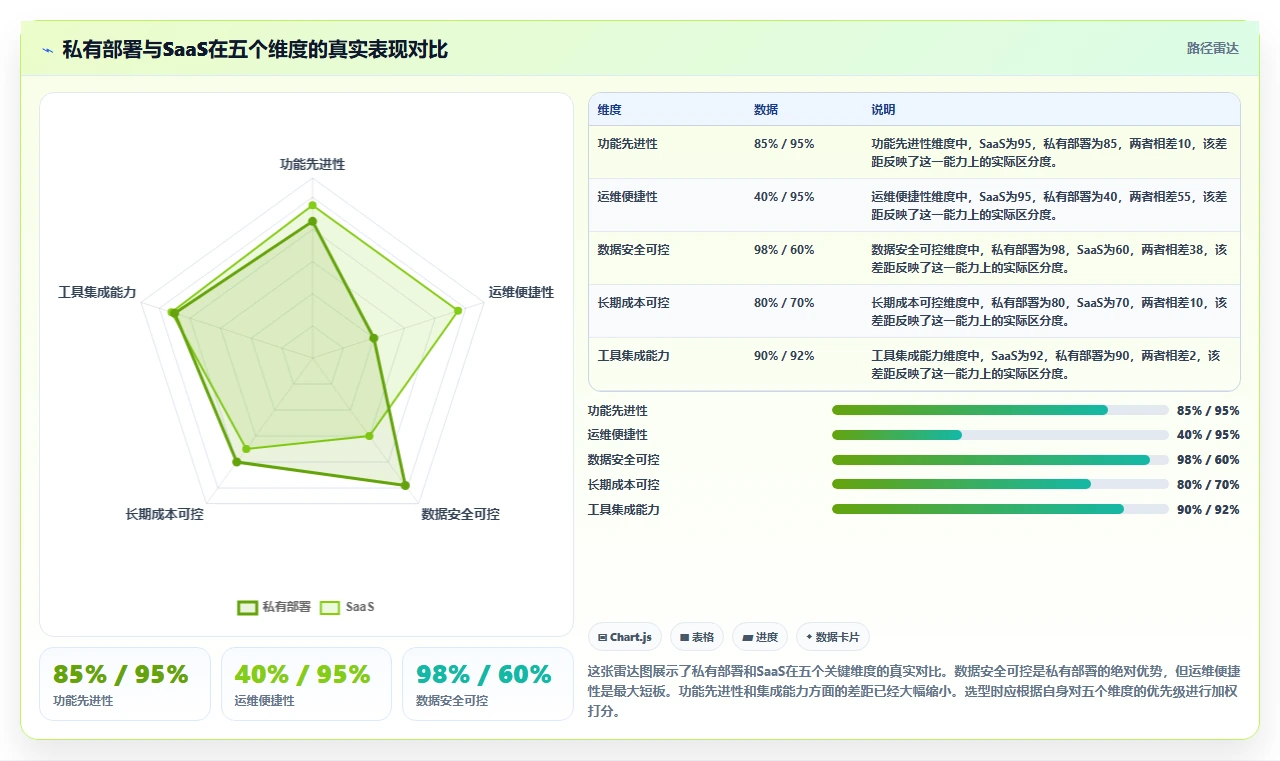
Task: Toggle the SaaS legend item
Action: click(347, 607)
